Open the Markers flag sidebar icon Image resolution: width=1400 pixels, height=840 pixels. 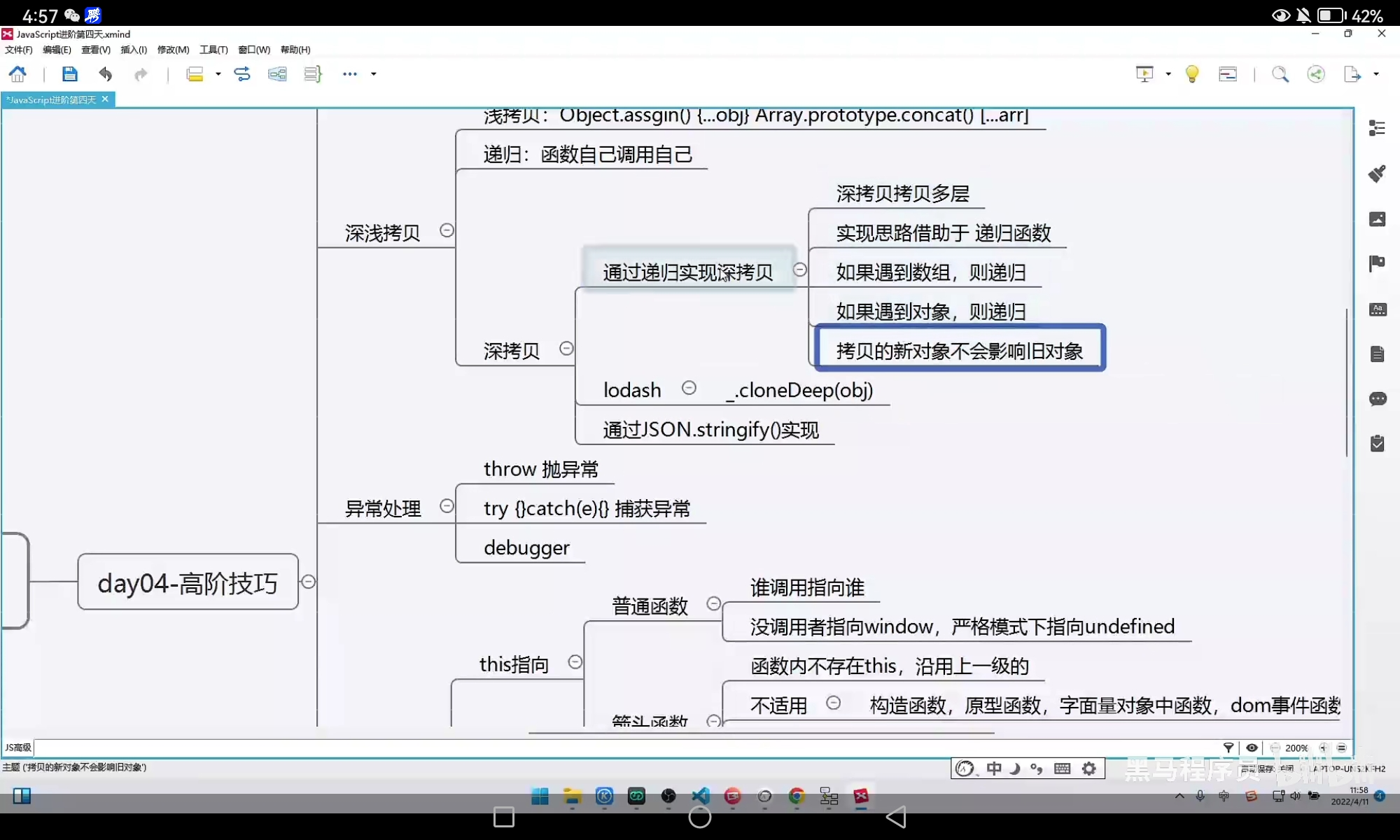coord(1377,263)
